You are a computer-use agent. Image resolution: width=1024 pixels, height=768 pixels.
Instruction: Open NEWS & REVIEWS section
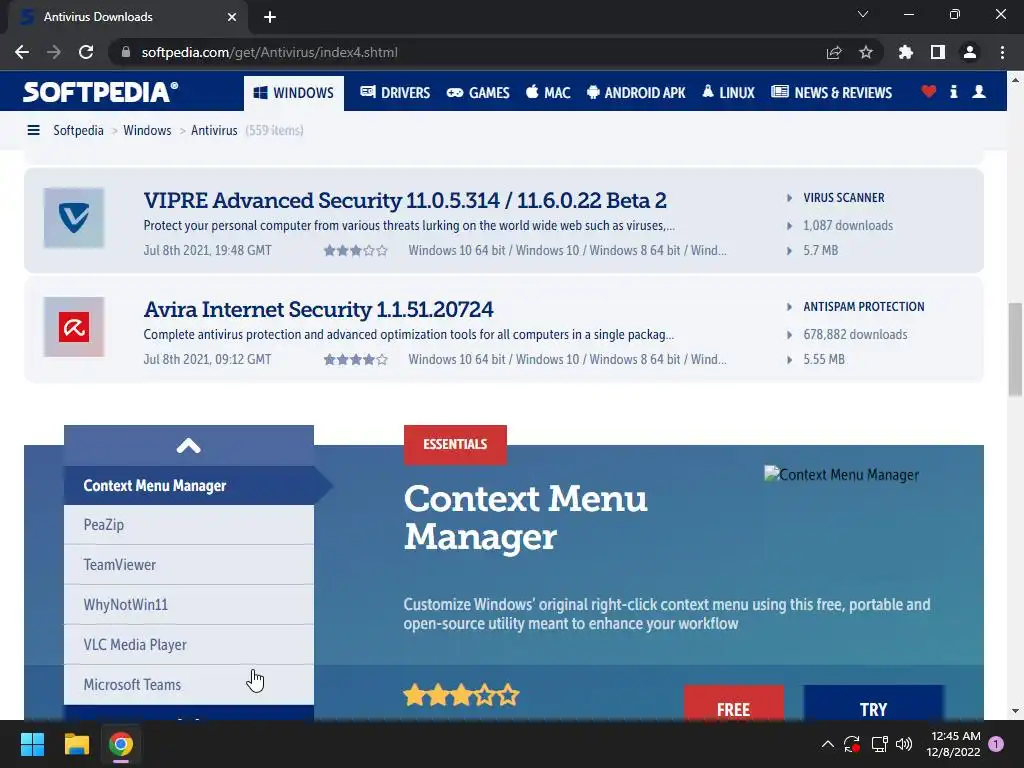point(831,93)
